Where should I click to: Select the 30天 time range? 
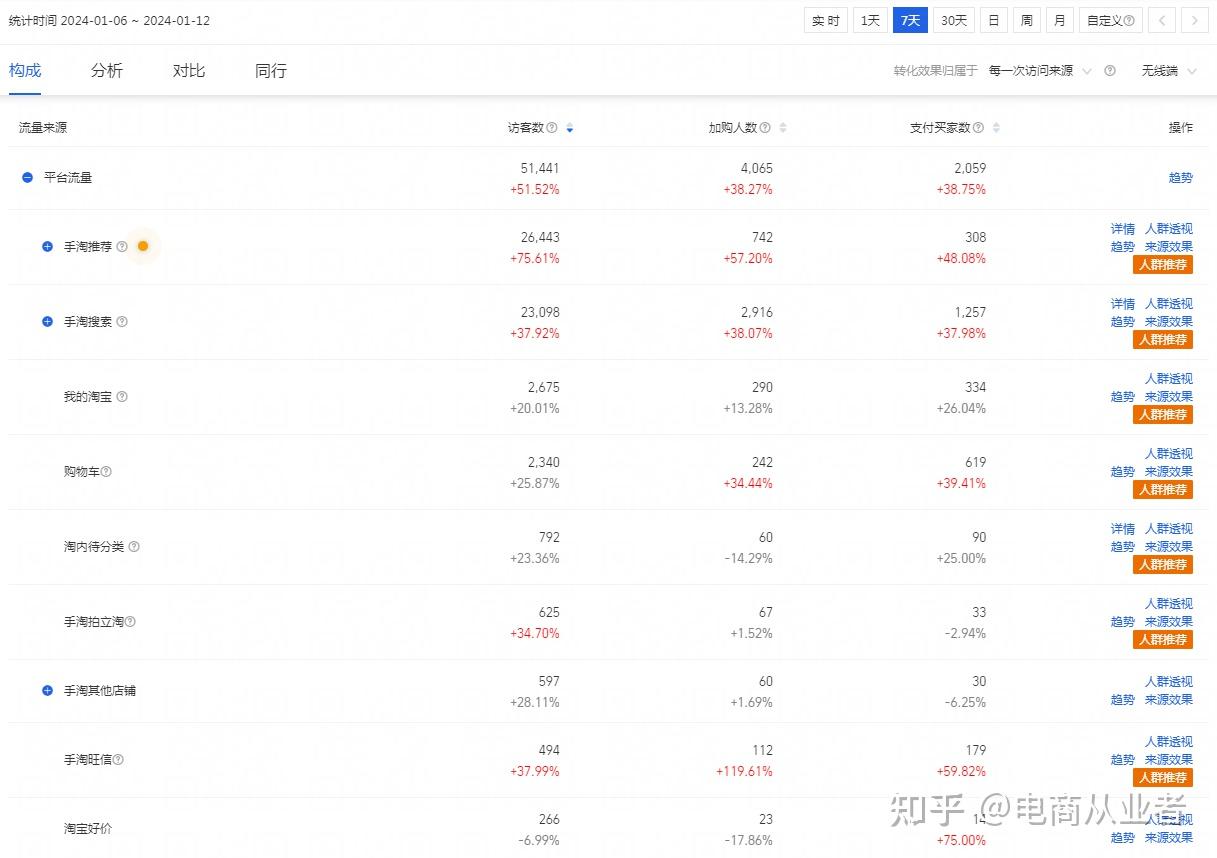click(954, 20)
